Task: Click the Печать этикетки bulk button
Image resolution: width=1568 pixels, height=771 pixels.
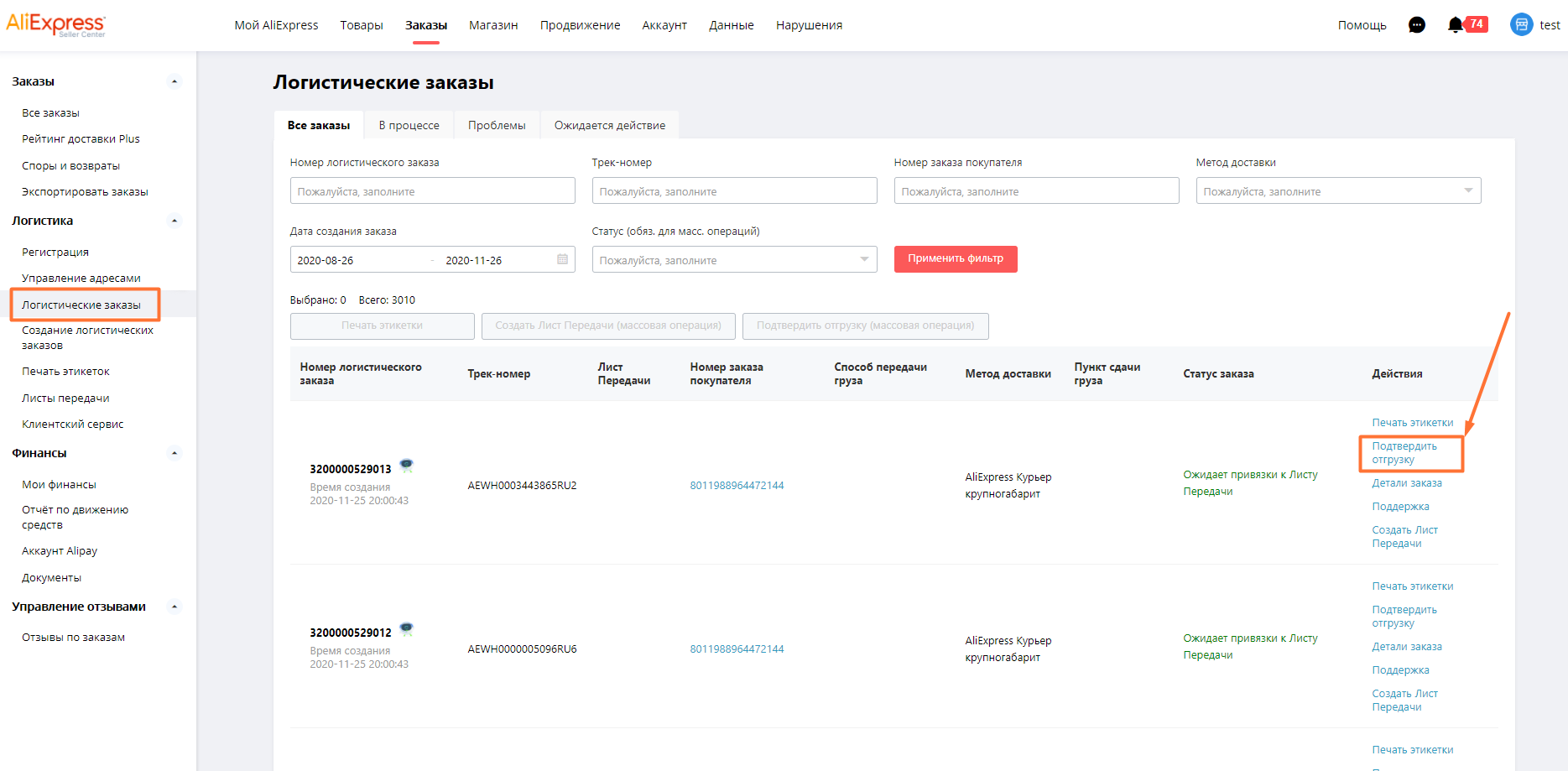Action: [382, 326]
